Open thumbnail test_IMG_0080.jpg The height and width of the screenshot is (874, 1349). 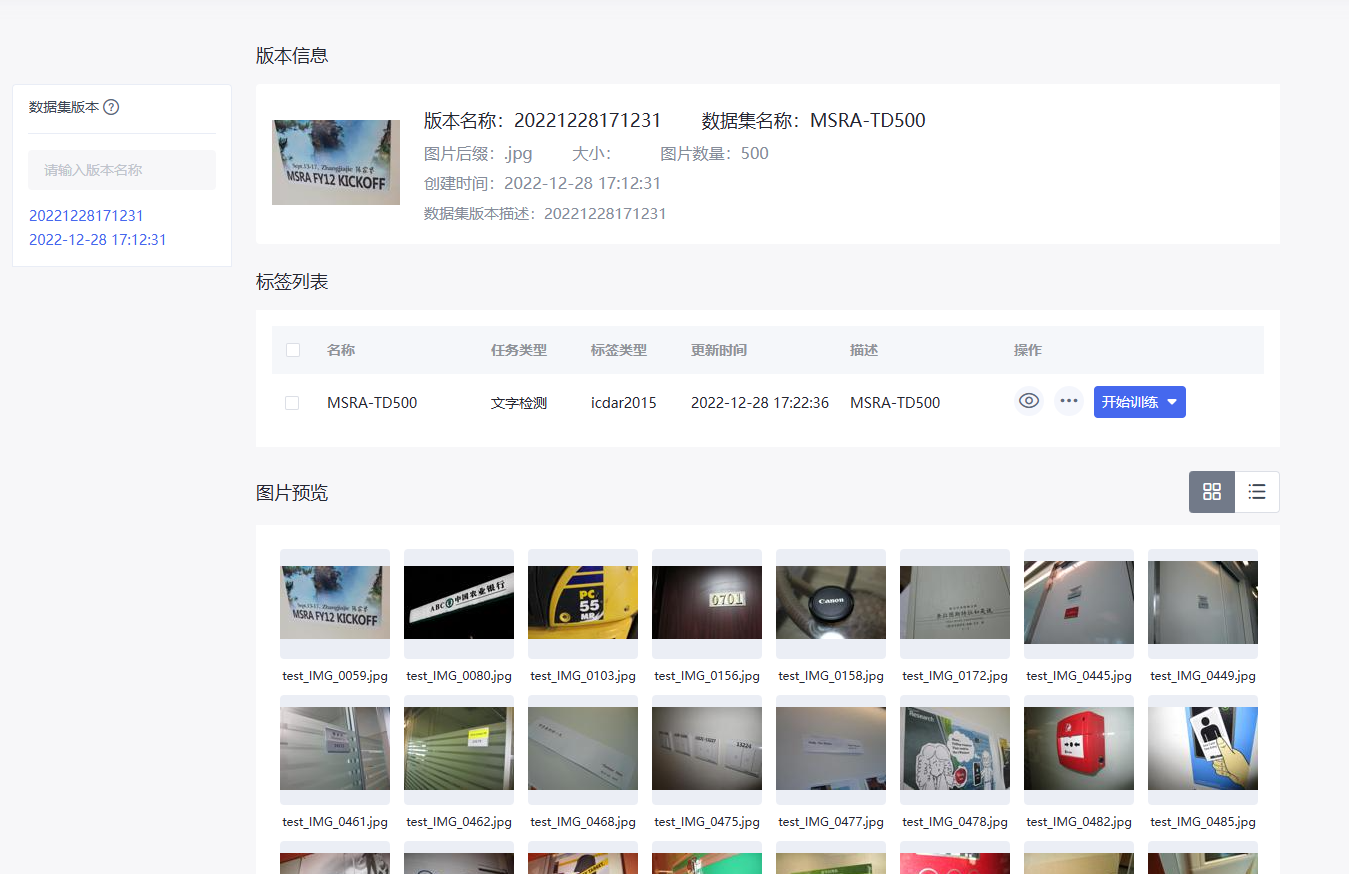(459, 602)
